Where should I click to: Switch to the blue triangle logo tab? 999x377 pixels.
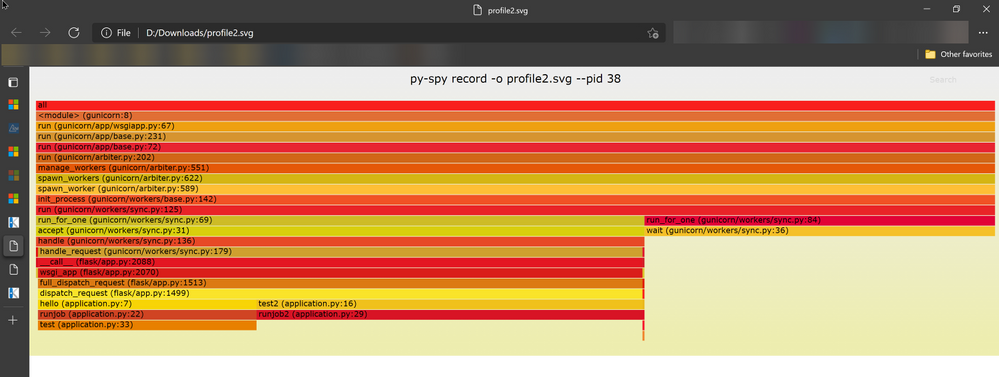[13, 128]
